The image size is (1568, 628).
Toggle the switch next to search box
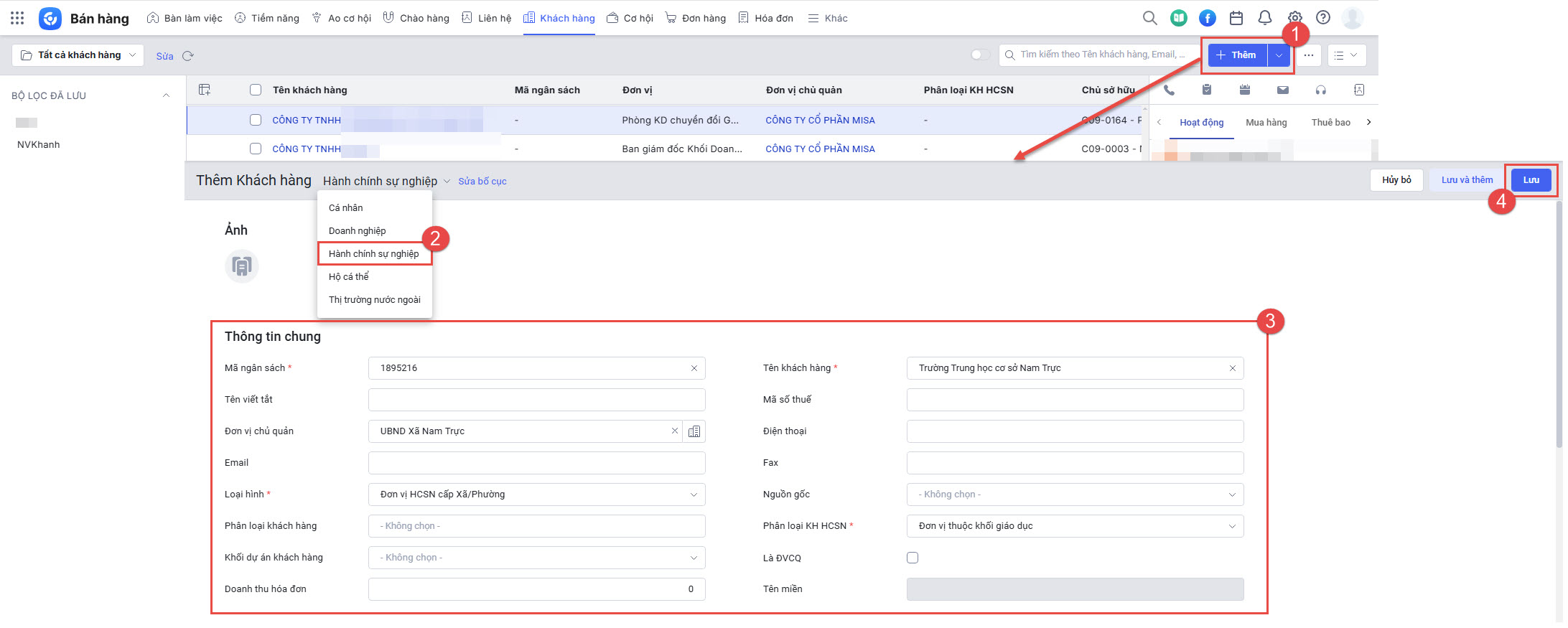click(980, 55)
